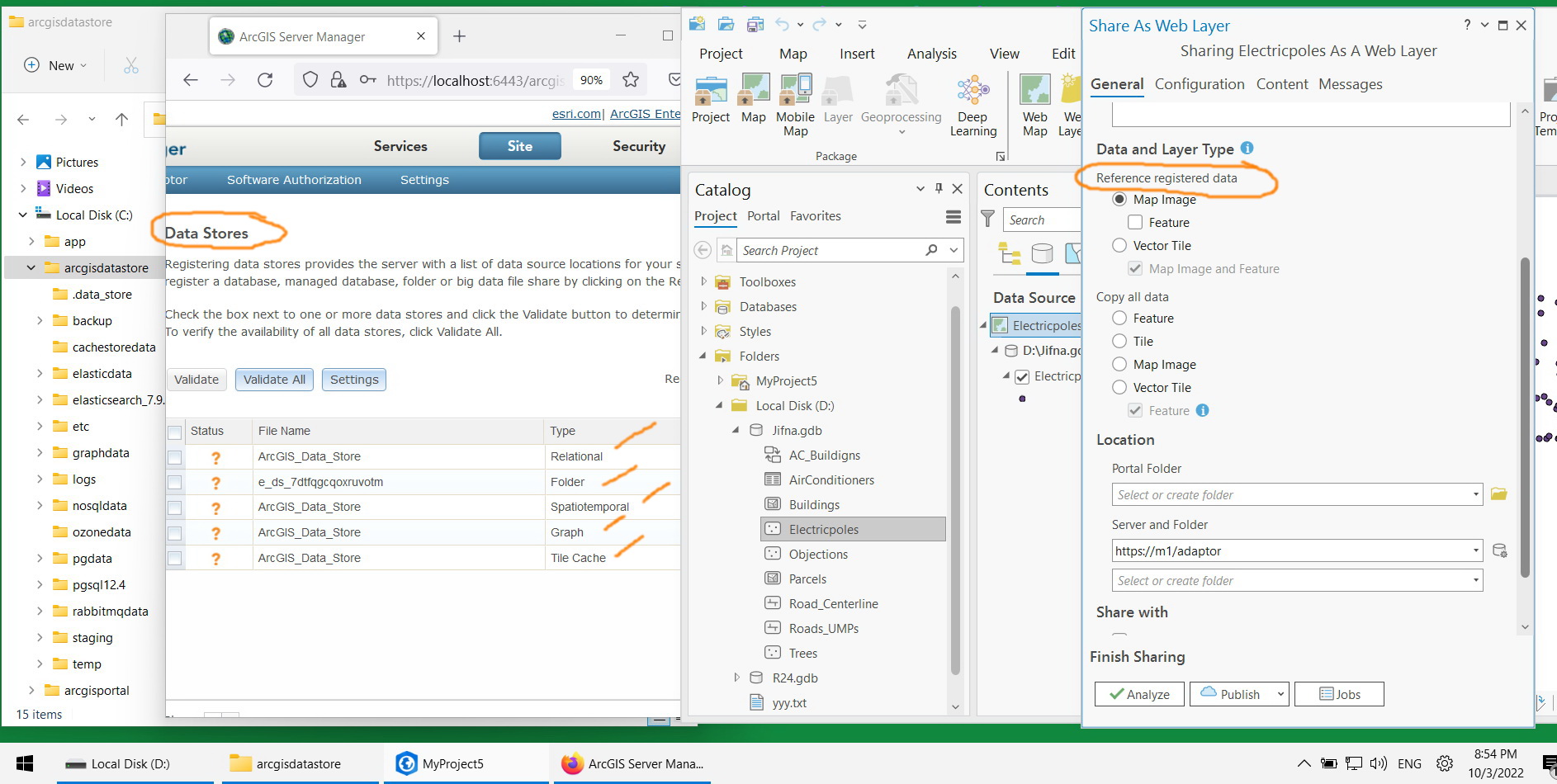1557x784 pixels.
Task: Click the filter icon in the Contents pane
Action: tap(988, 219)
